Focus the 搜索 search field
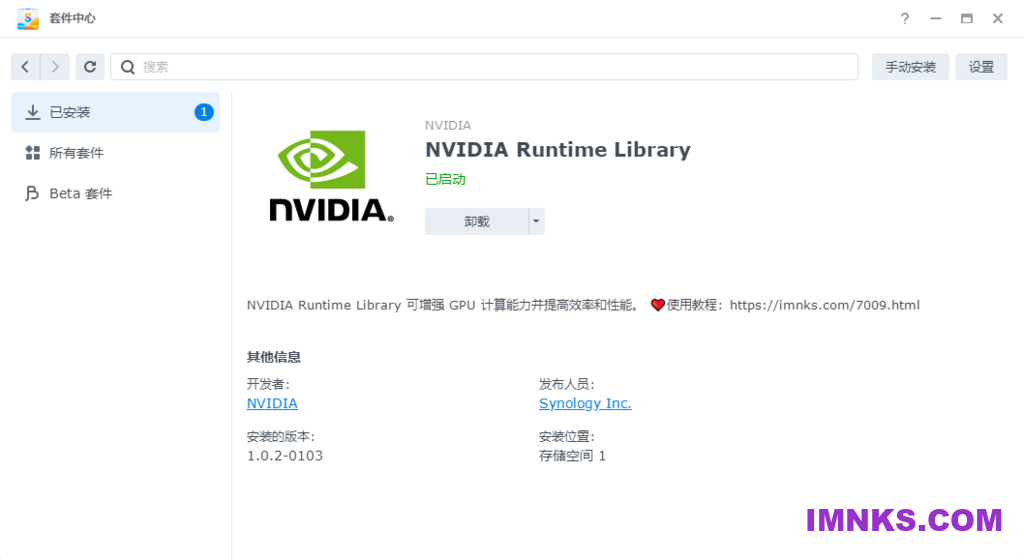 (484, 67)
